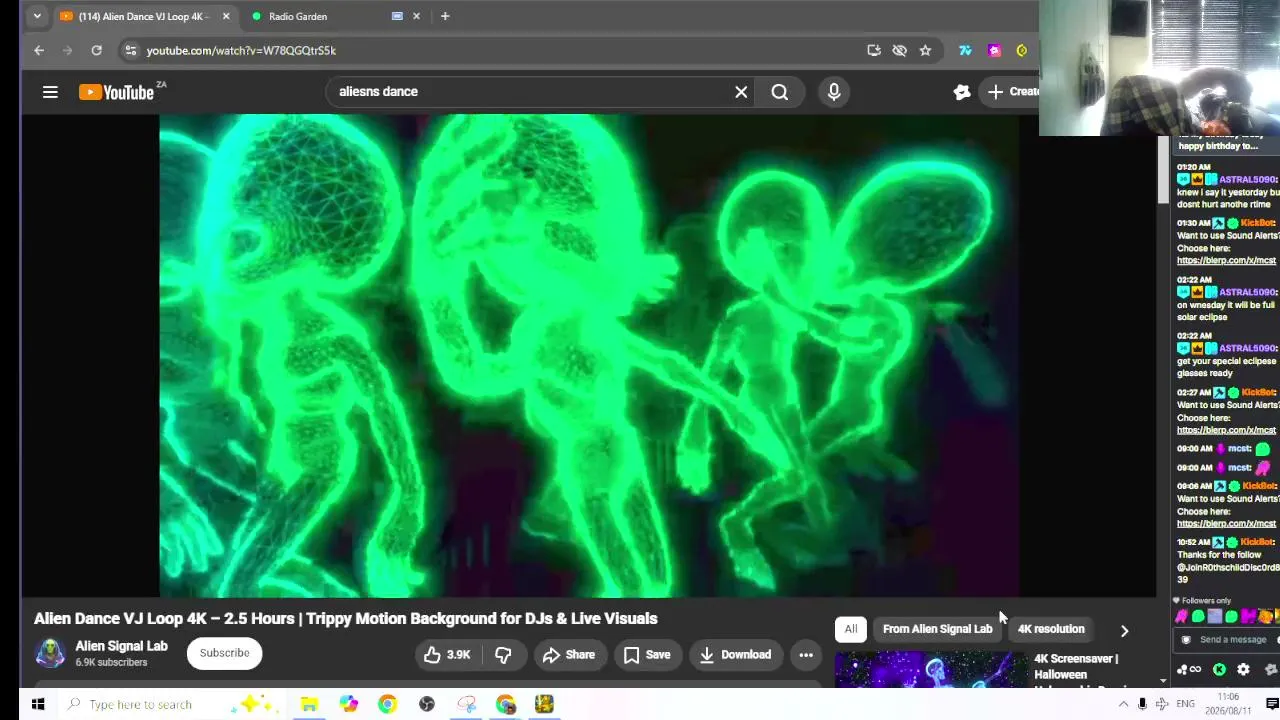Bookmark this page with the star

[925, 50]
